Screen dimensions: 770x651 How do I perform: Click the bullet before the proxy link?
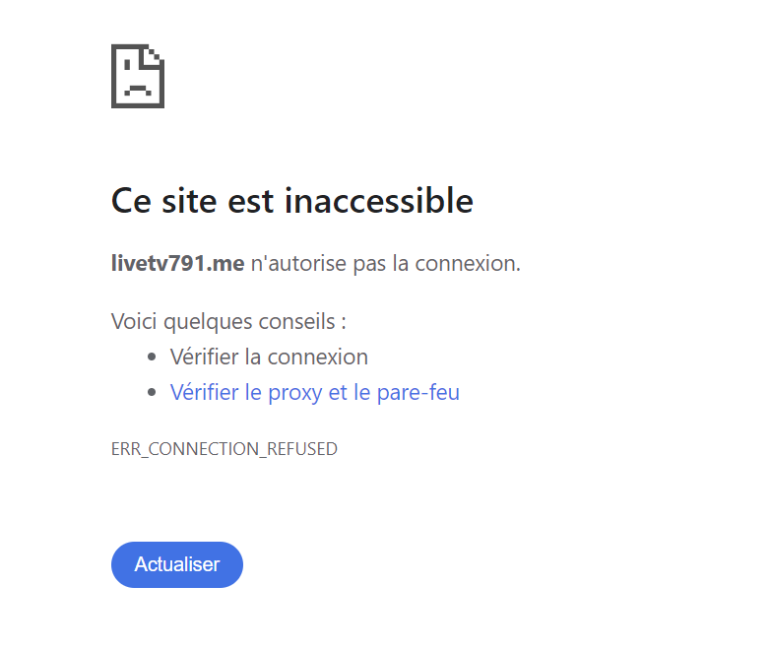152,393
